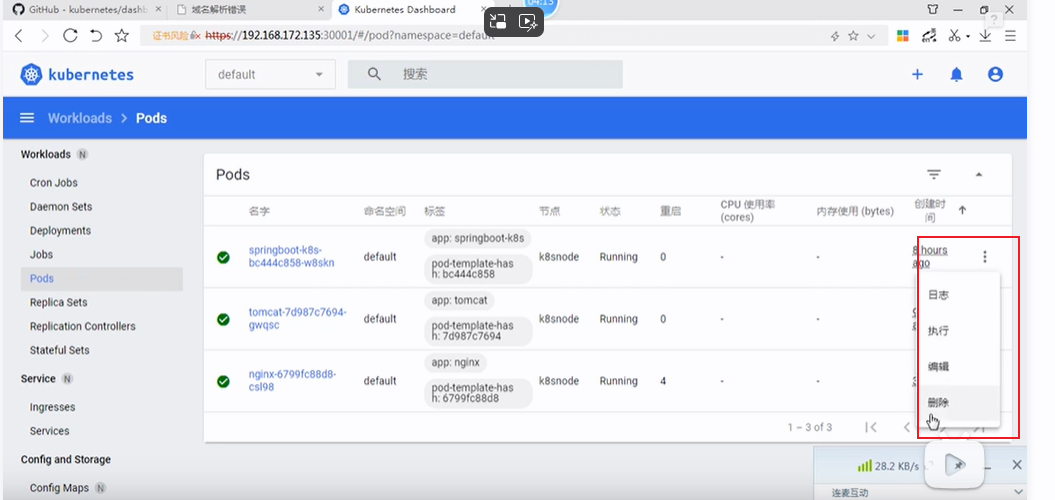Open Jobs in the sidebar
Image resolution: width=1055 pixels, height=500 pixels.
41,255
